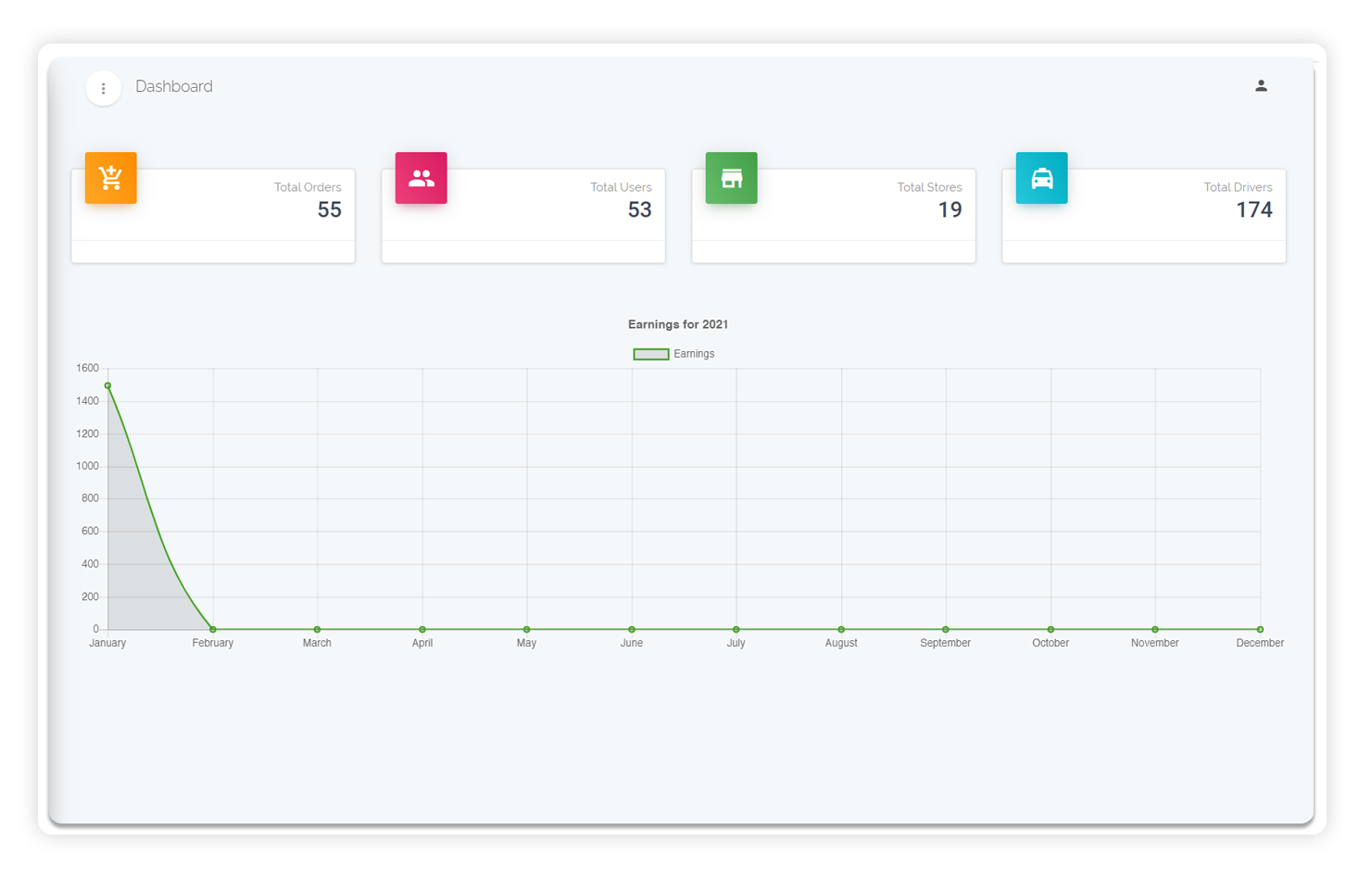The height and width of the screenshot is (880, 1372).
Task: Click the green store icon
Action: 732,178
